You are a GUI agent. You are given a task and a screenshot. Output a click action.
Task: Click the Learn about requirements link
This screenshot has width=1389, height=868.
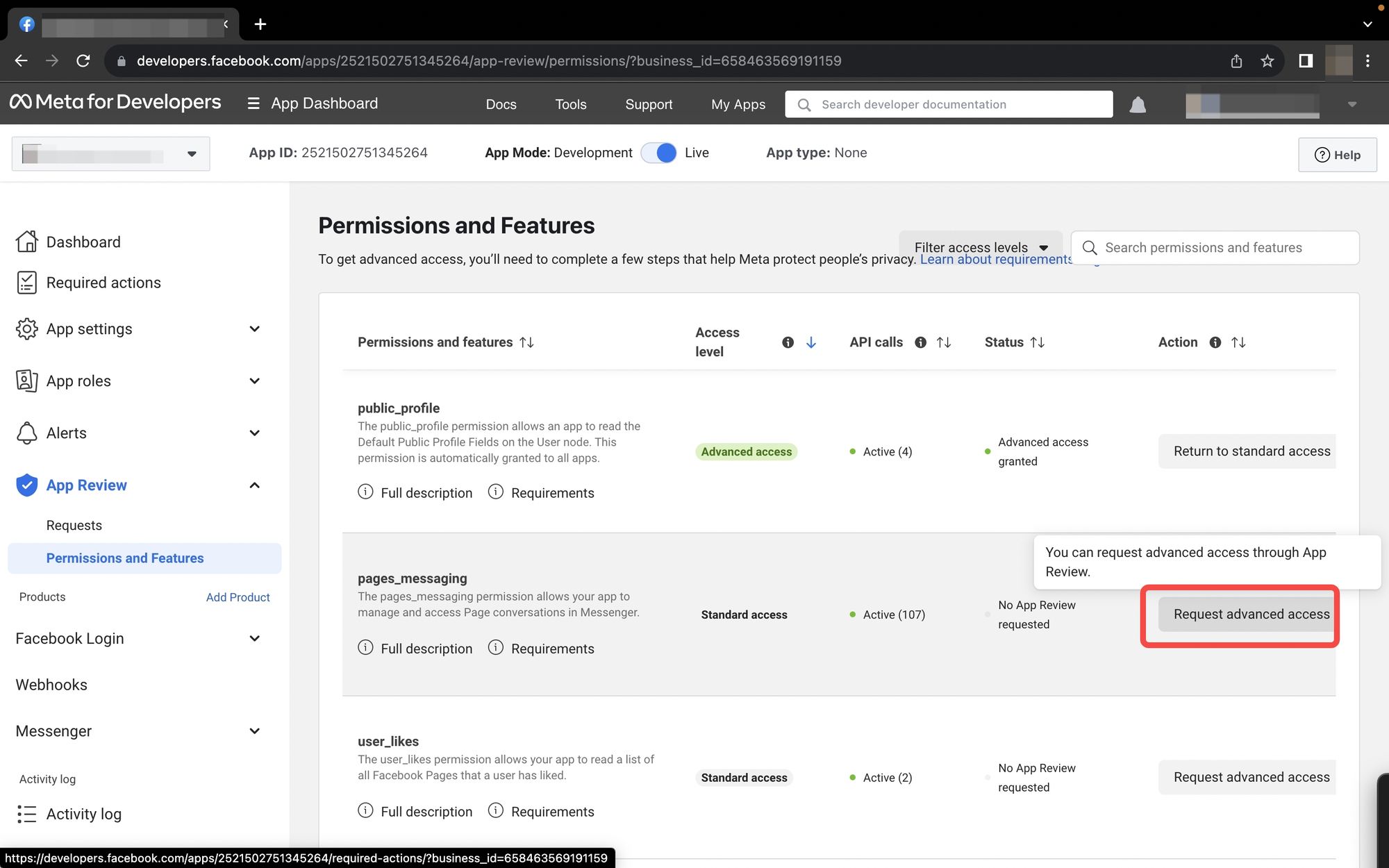point(999,259)
